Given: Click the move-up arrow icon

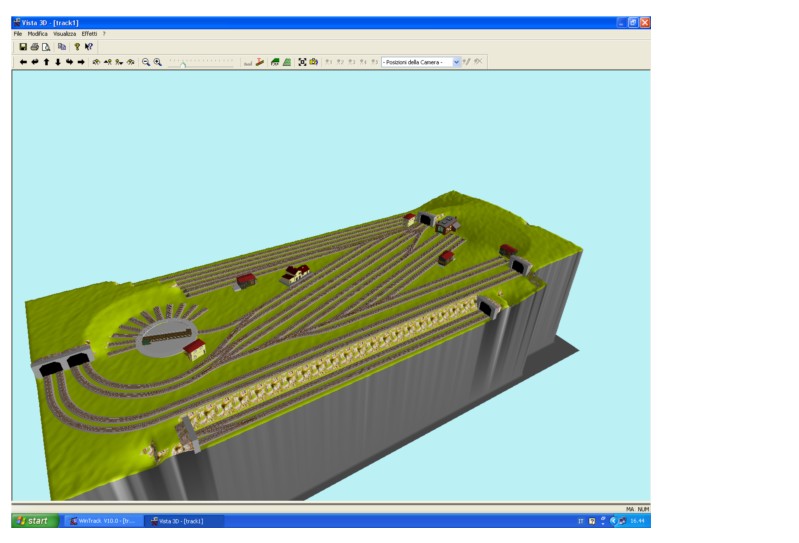Looking at the screenshot, I should tap(46, 62).
